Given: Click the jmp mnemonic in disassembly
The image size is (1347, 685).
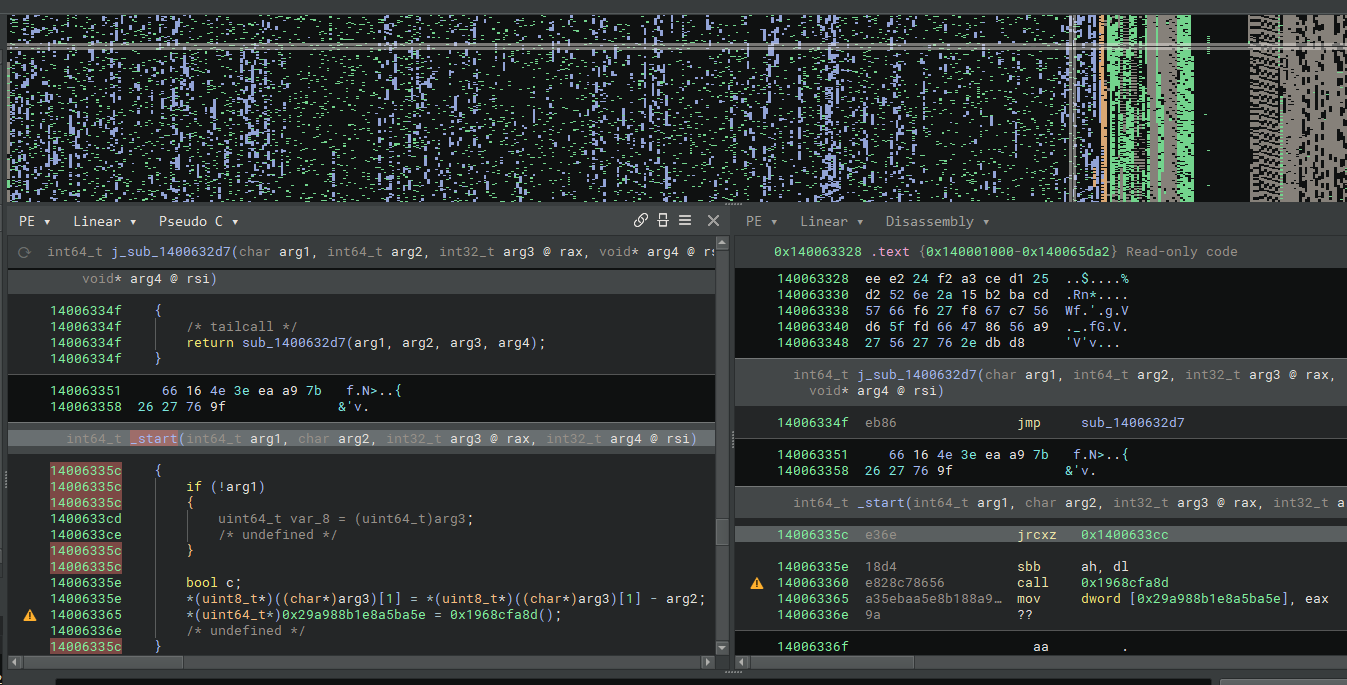Looking at the screenshot, I should pos(1029,423).
